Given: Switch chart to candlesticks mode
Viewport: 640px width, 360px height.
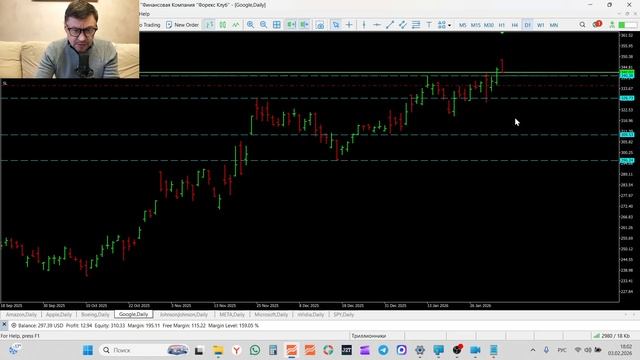Looking at the screenshot, I should 223,25.
